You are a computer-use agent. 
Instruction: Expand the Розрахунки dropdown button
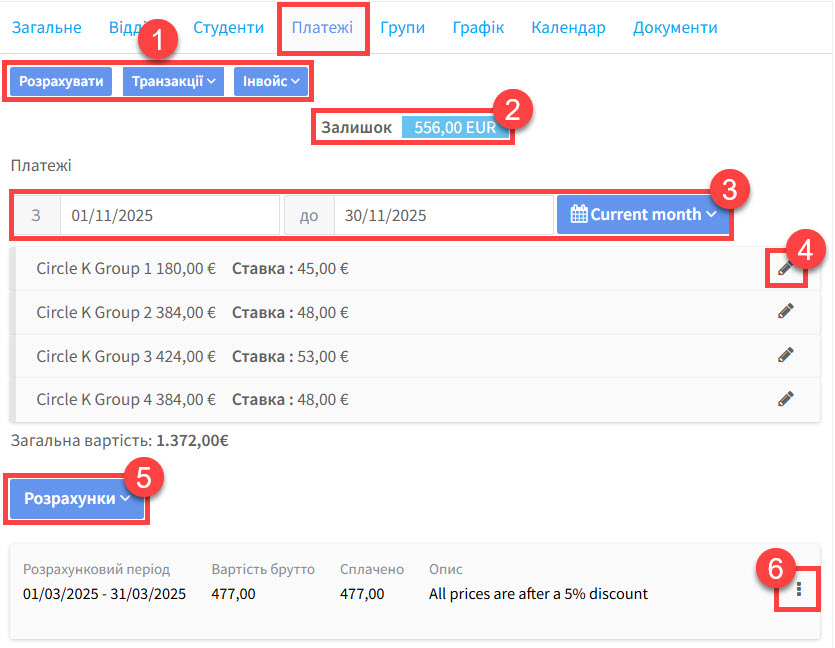(x=78, y=498)
